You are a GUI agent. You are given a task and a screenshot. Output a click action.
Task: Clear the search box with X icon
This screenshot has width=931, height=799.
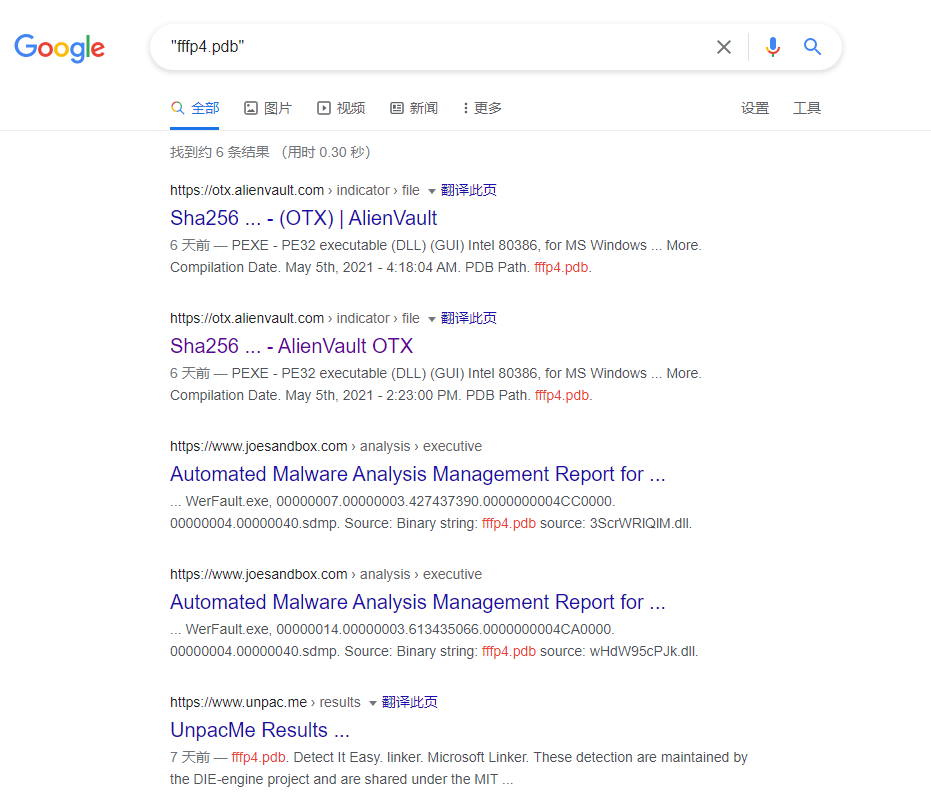click(x=723, y=47)
